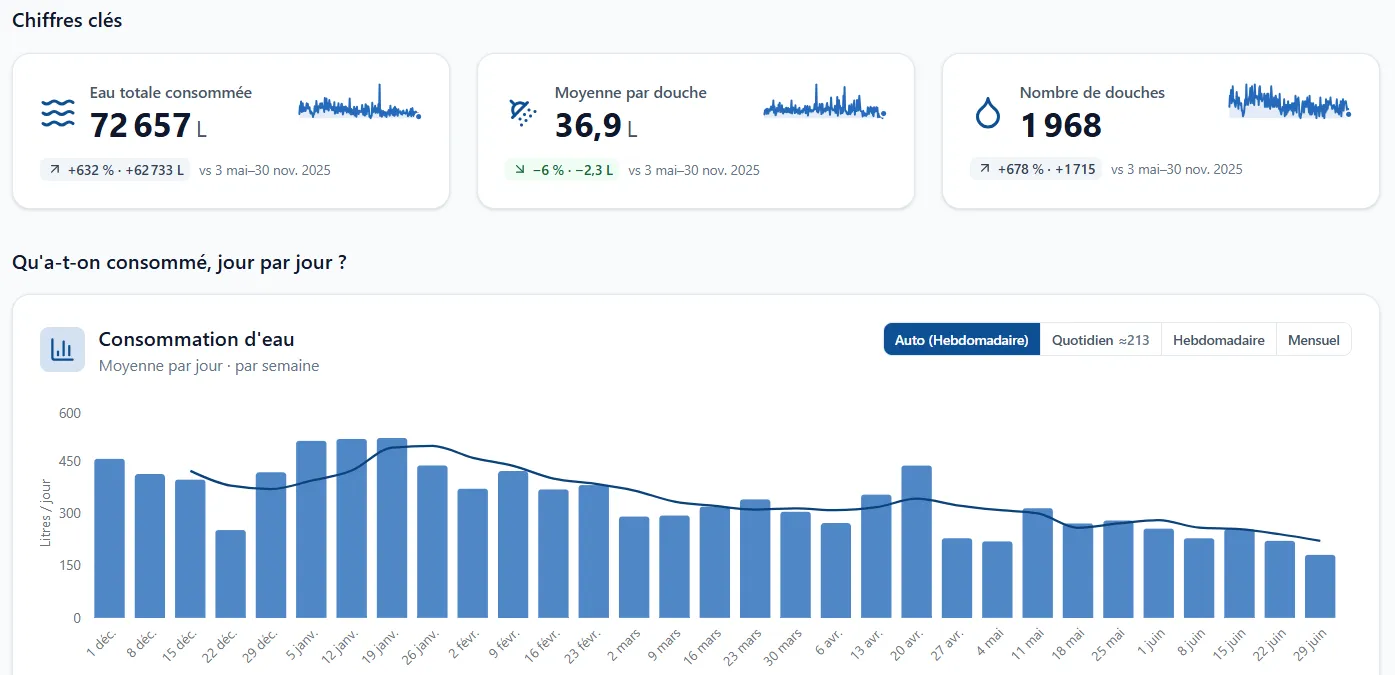Click the bar for week of 23 mars
The height and width of the screenshot is (675, 1395).
coord(755,559)
